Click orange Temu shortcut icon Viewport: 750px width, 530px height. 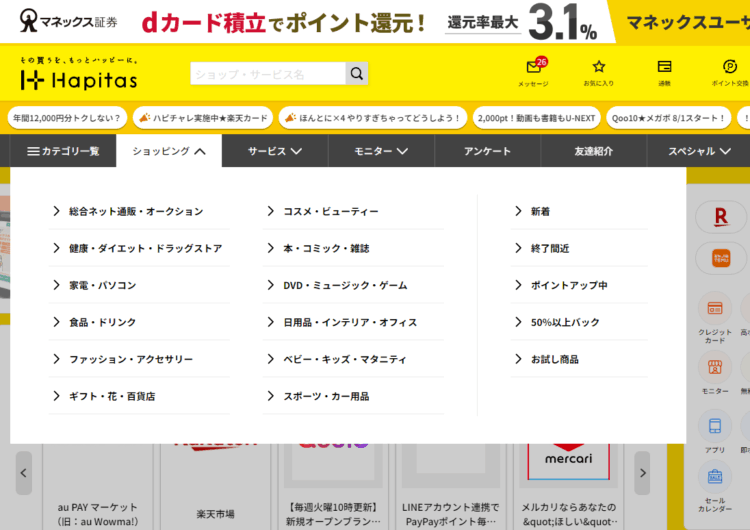(x=721, y=258)
